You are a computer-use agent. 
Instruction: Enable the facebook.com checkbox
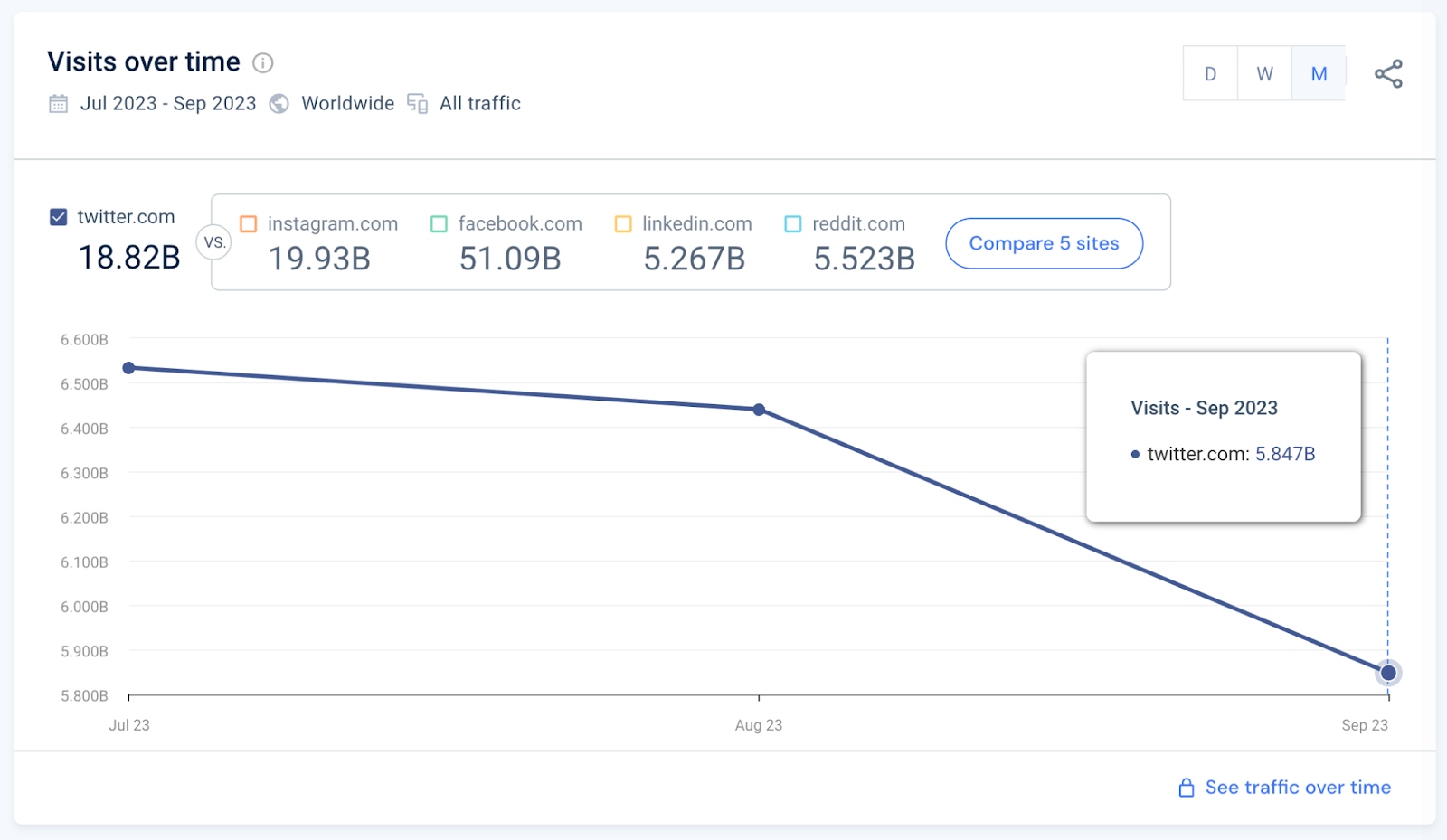(440, 223)
